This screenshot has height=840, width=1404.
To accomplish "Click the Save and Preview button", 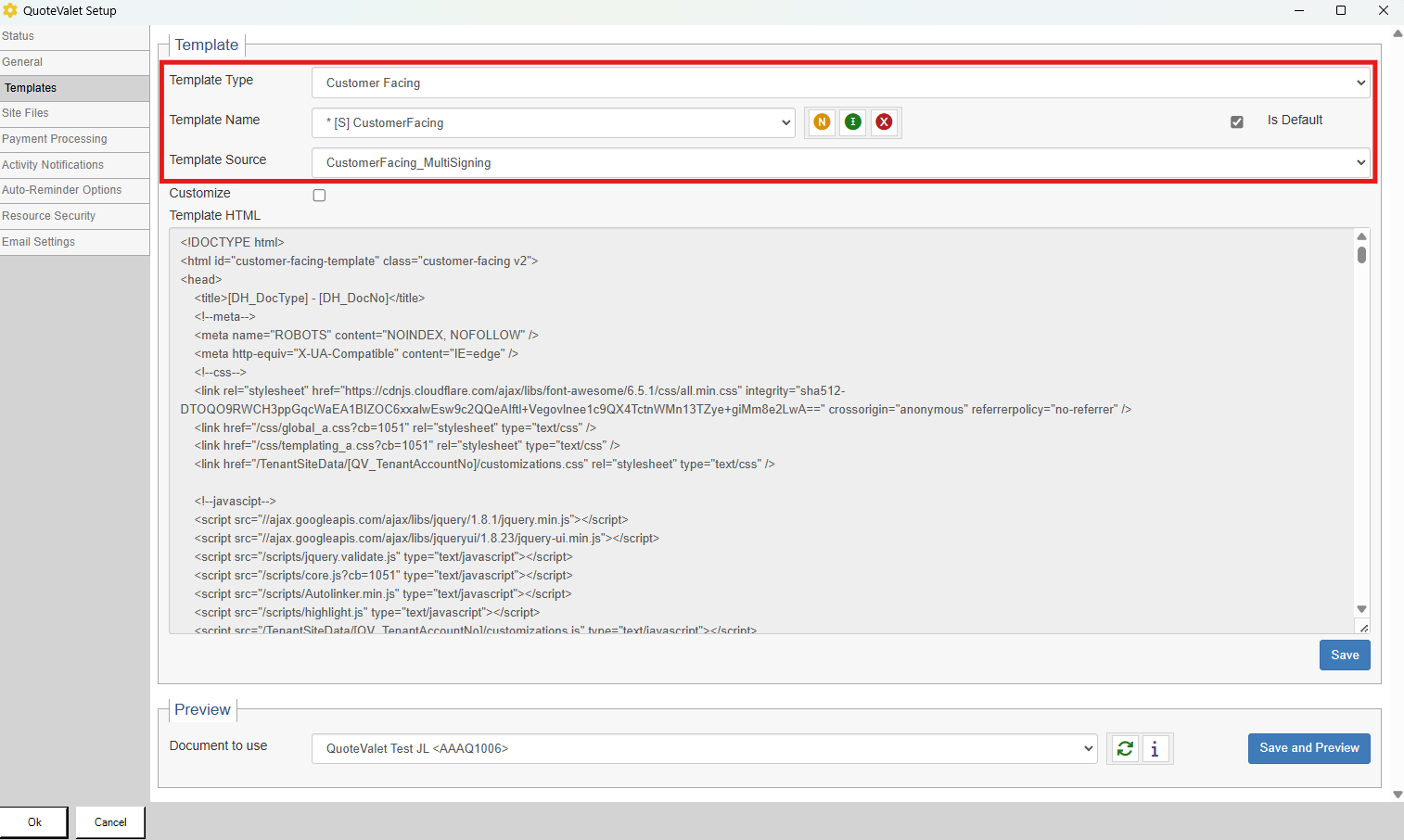I will [x=1309, y=748].
